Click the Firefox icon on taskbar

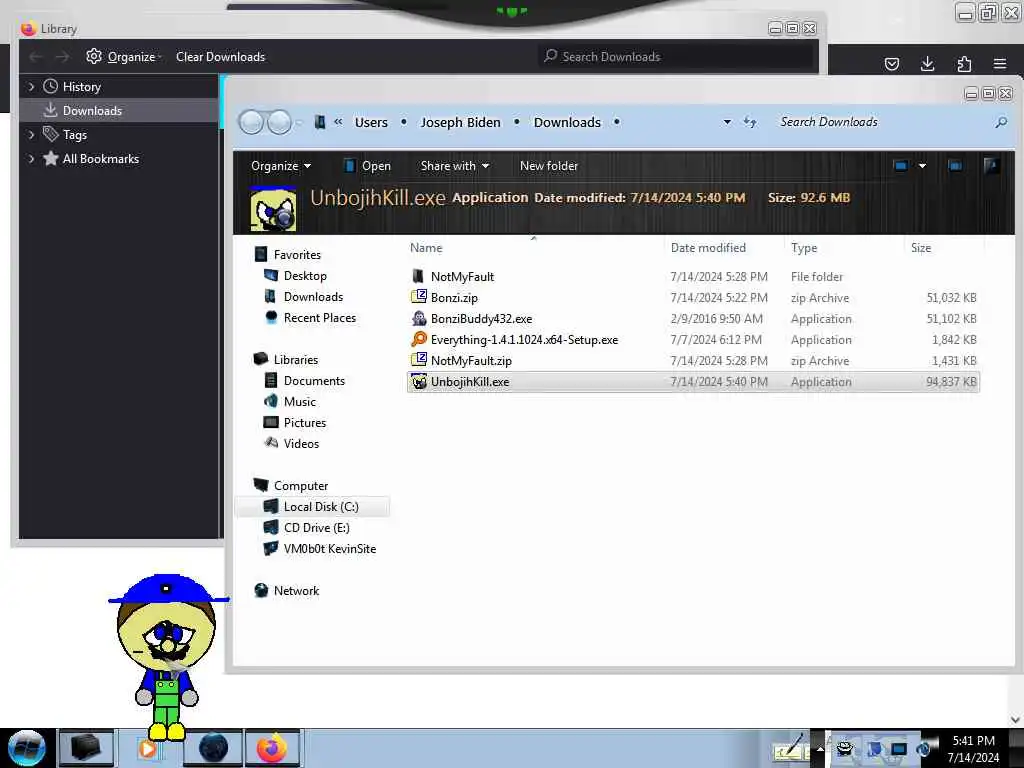[x=272, y=748]
